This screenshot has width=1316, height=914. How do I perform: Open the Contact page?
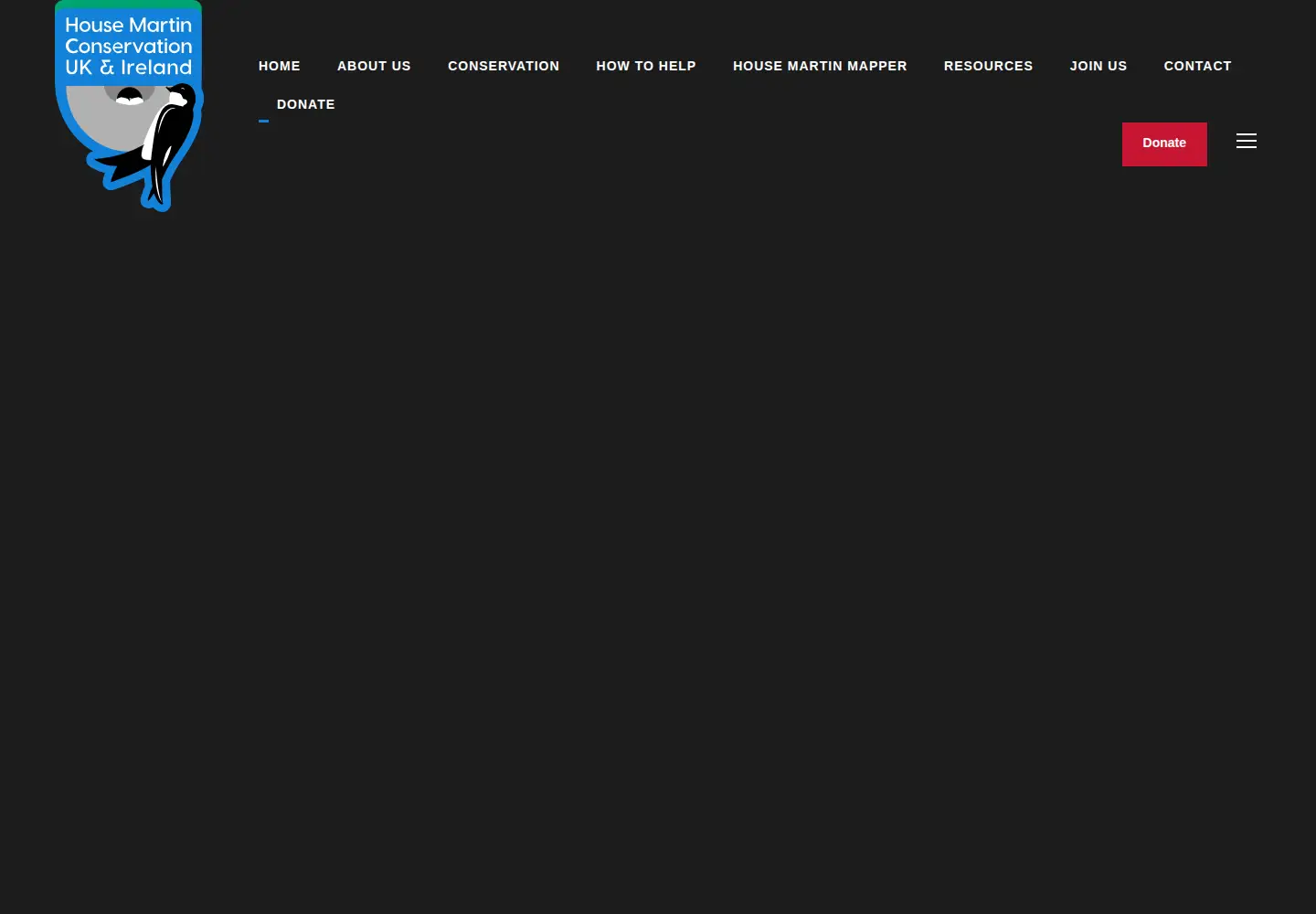1197,66
